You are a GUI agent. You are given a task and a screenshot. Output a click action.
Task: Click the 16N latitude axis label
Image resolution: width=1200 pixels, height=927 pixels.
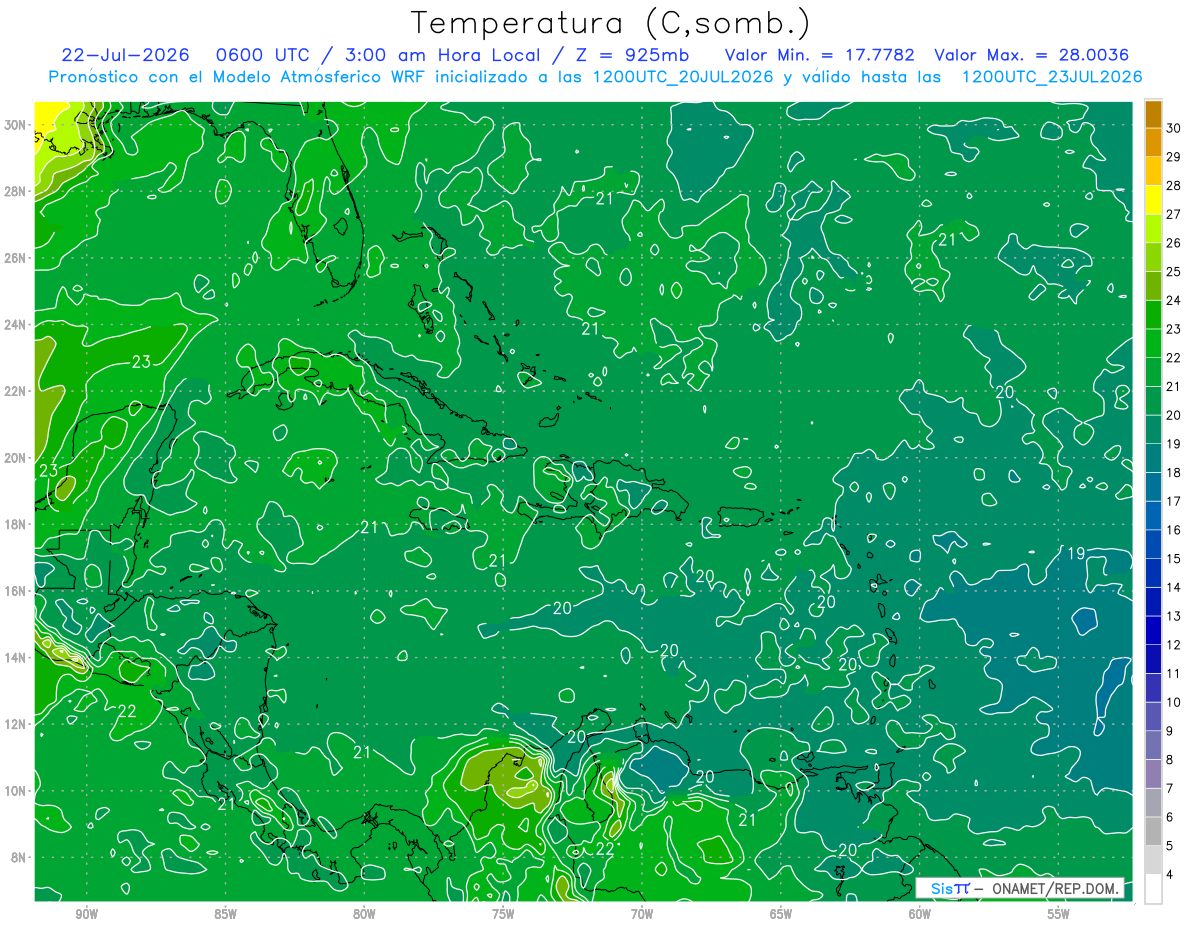pyautogui.click(x=17, y=591)
